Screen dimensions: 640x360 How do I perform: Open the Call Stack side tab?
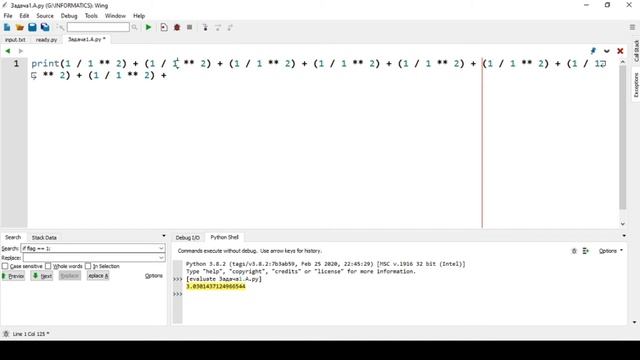tap(636, 51)
